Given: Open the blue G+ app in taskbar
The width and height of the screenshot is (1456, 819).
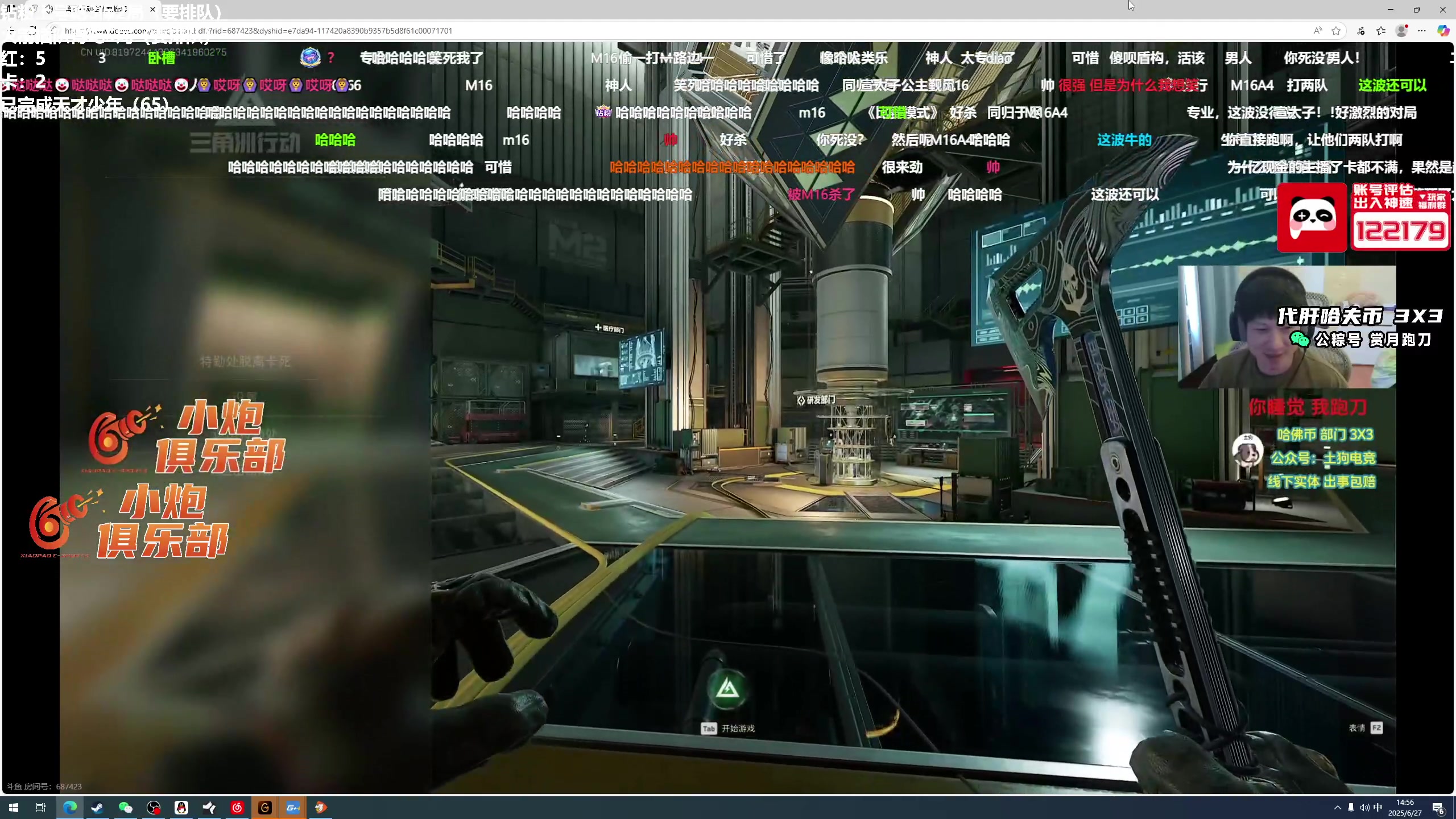Looking at the screenshot, I should (x=293, y=808).
